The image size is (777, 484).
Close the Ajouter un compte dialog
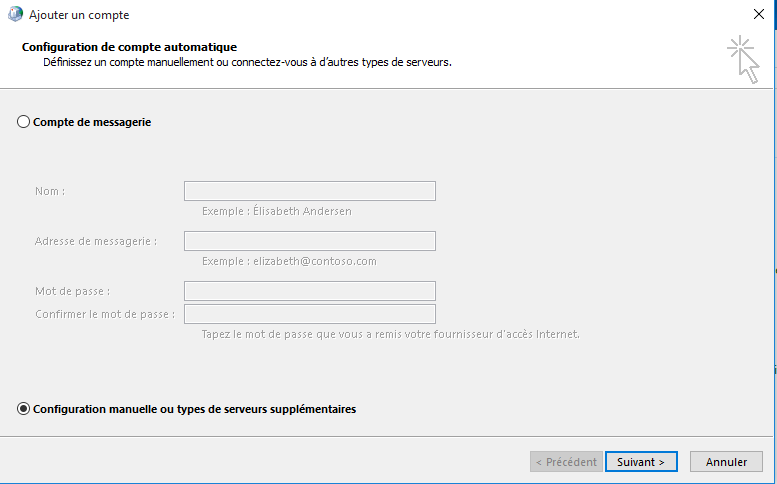(x=758, y=15)
